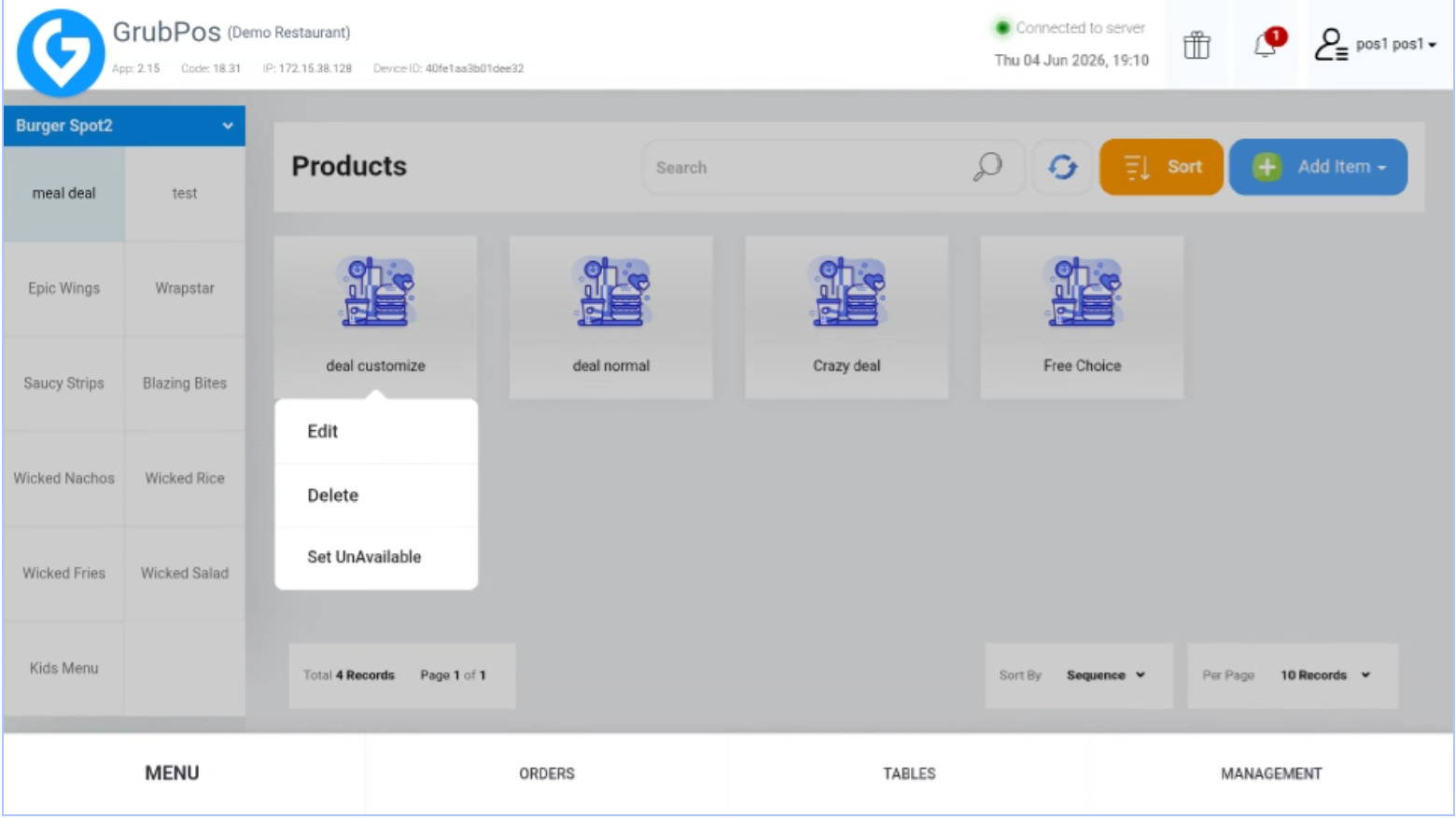Click the Page 1 of 1 text
Image resolution: width=1456 pixels, height=819 pixels.
[x=453, y=675]
